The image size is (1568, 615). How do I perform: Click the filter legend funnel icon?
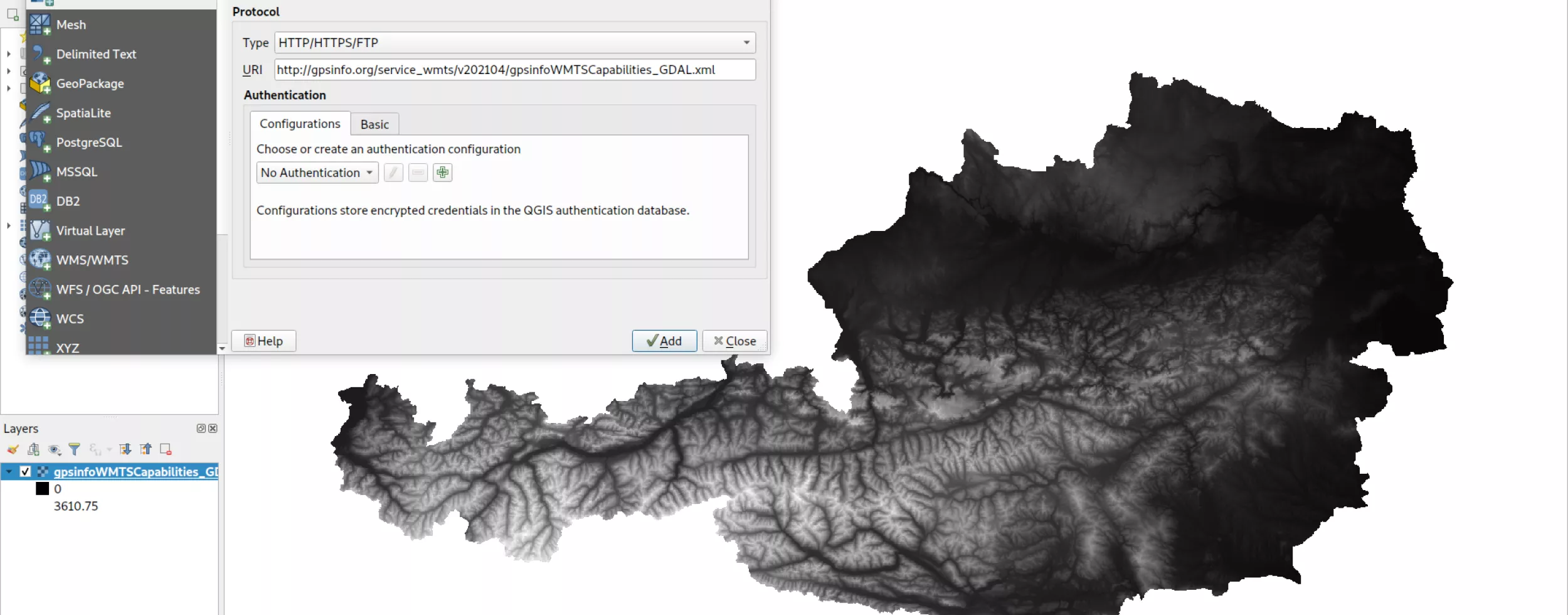pyautogui.click(x=75, y=449)
